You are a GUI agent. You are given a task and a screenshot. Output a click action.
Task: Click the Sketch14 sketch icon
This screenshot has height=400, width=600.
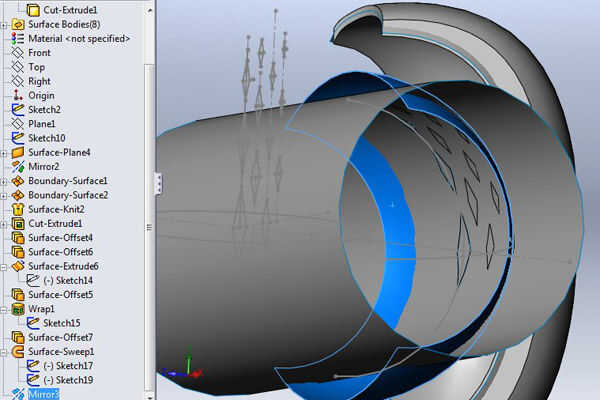[x=33, y=281]
